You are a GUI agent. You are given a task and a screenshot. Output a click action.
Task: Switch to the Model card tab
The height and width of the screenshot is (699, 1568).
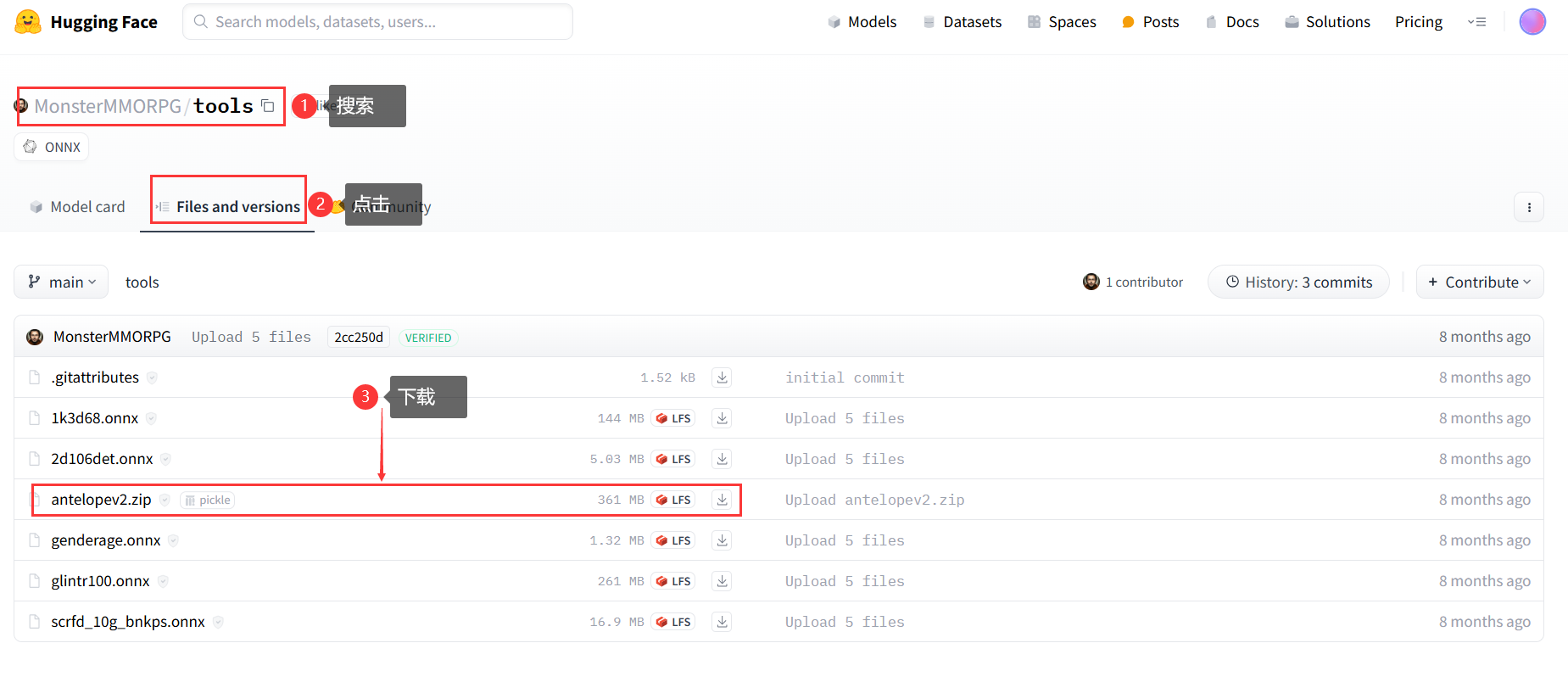pyautogui.click(x=77, y=207)
